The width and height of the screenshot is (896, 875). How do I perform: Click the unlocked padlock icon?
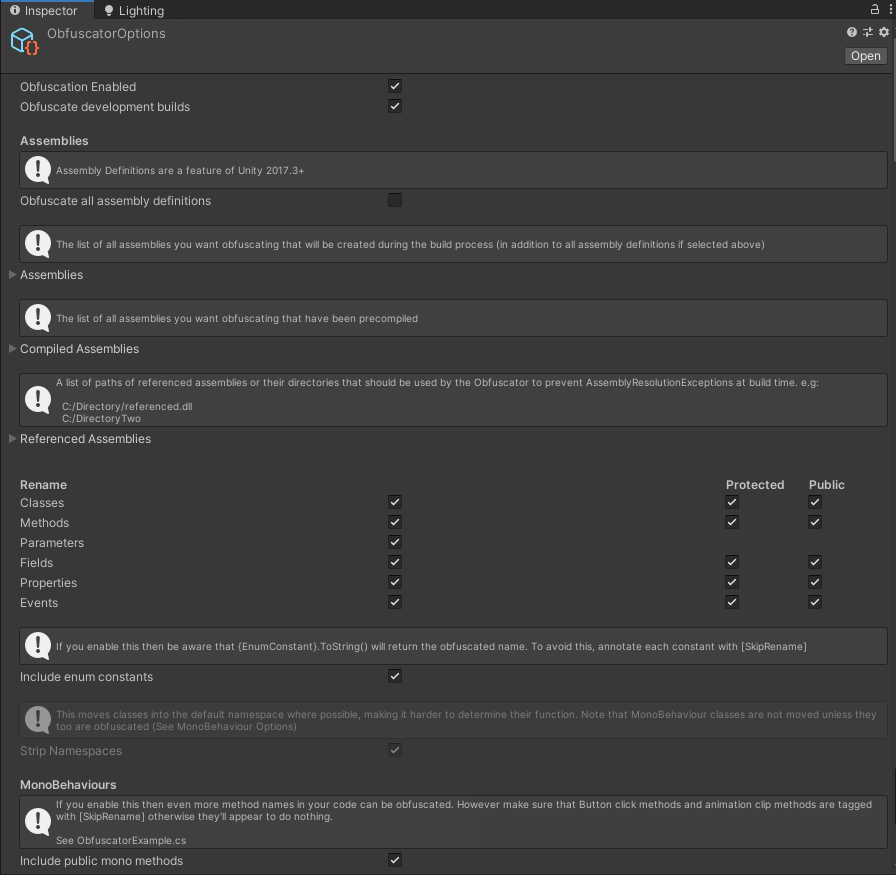873,8
